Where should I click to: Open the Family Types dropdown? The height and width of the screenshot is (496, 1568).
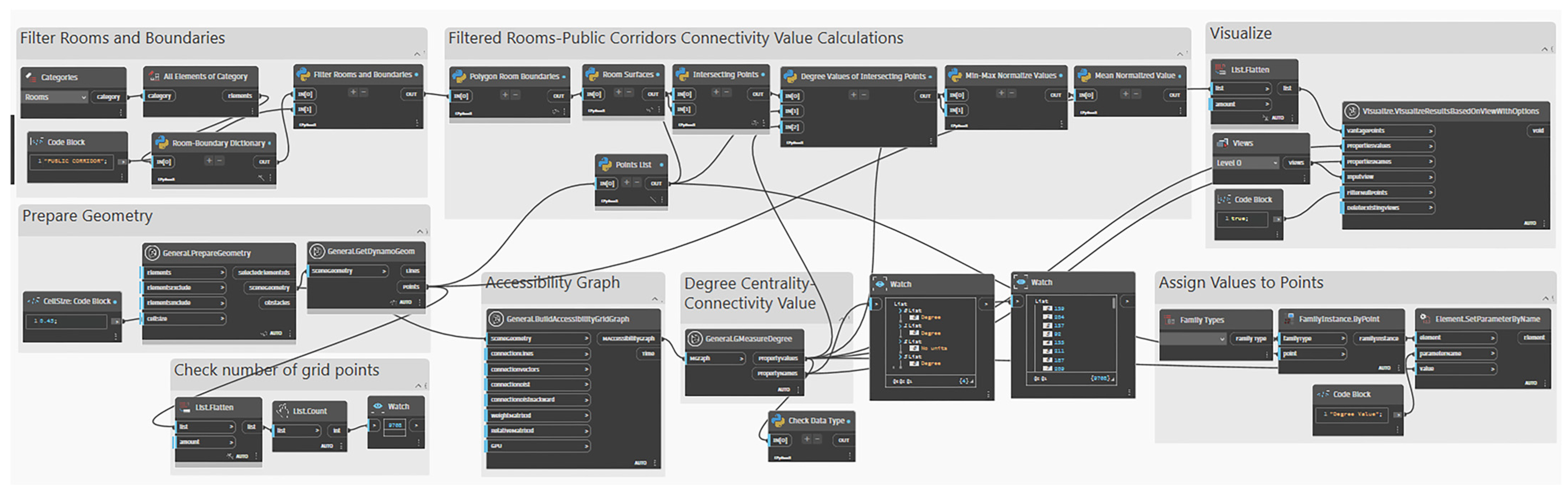pos(1222,339)
